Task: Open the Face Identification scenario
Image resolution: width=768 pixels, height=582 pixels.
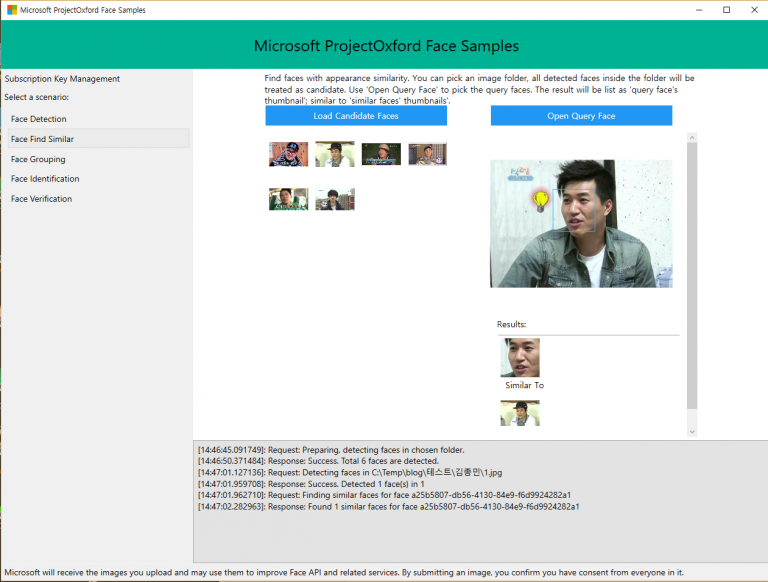Action: coord(45,179)
